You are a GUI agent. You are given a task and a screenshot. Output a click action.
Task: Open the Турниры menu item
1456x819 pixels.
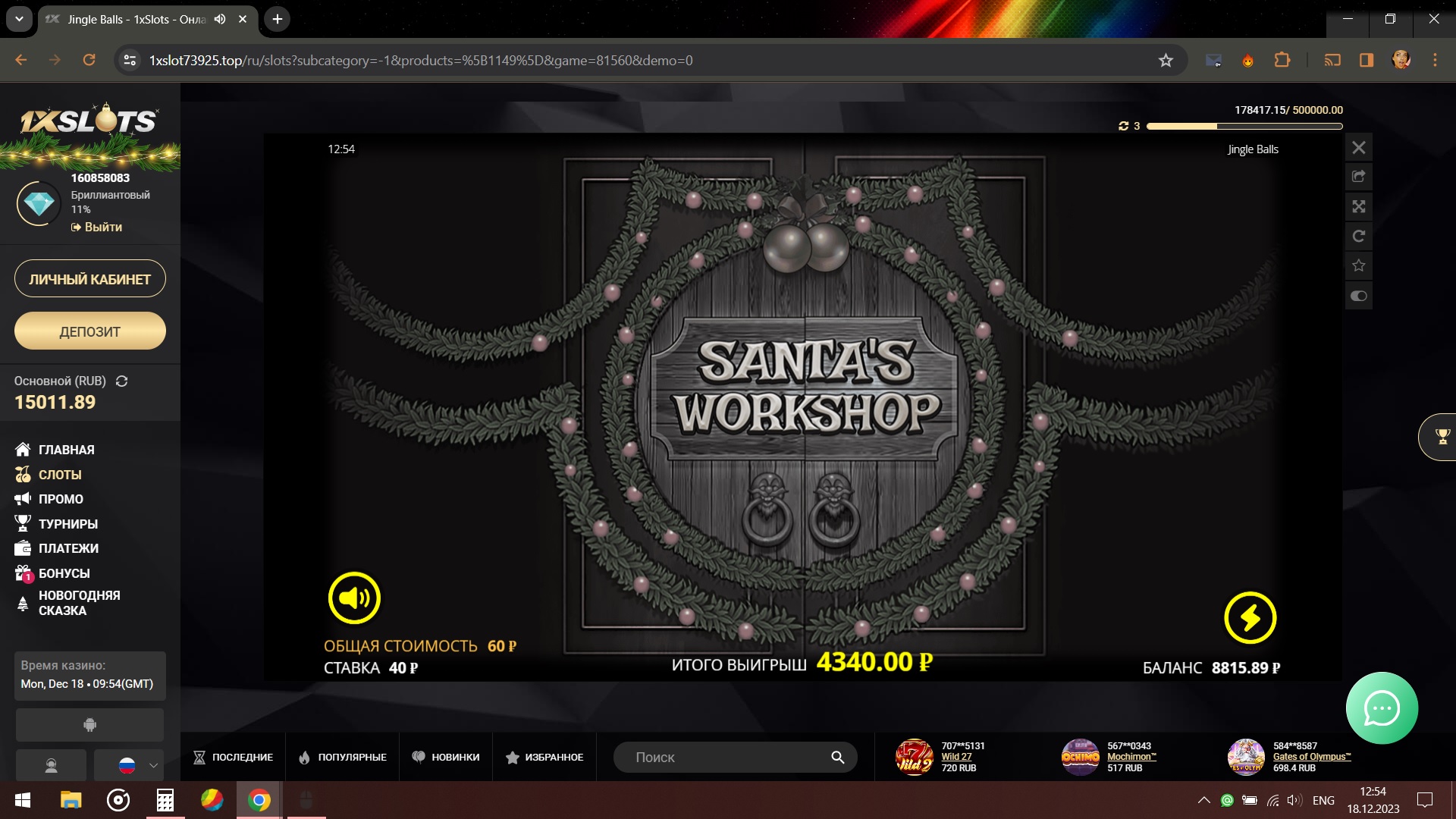(x=67, y=524)
